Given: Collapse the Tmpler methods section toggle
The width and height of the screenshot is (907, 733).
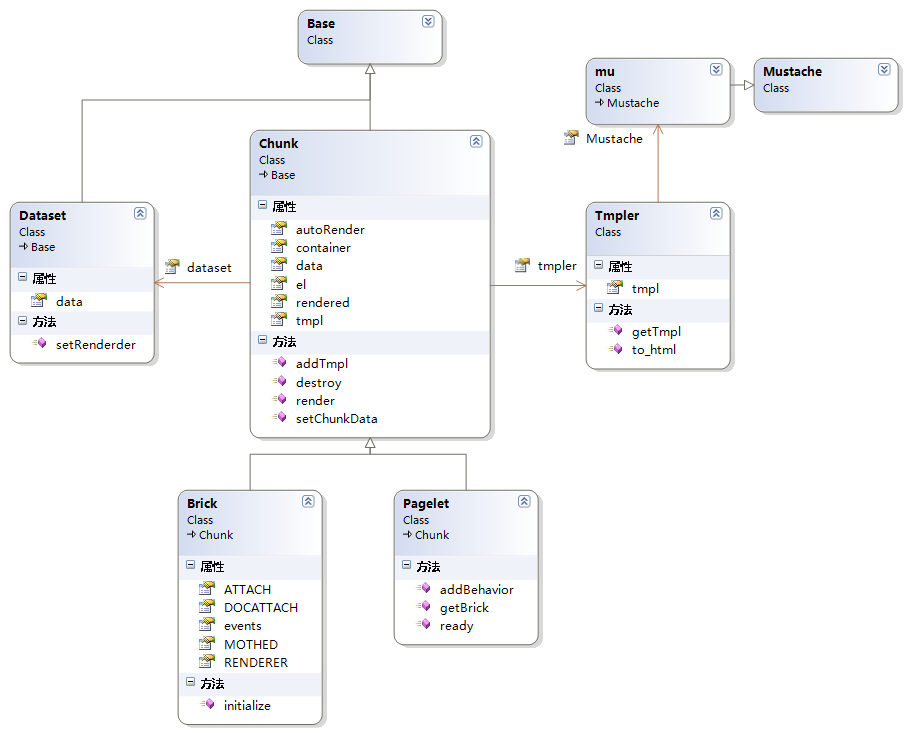Looking at the screenshot, I should coord(598,309).
